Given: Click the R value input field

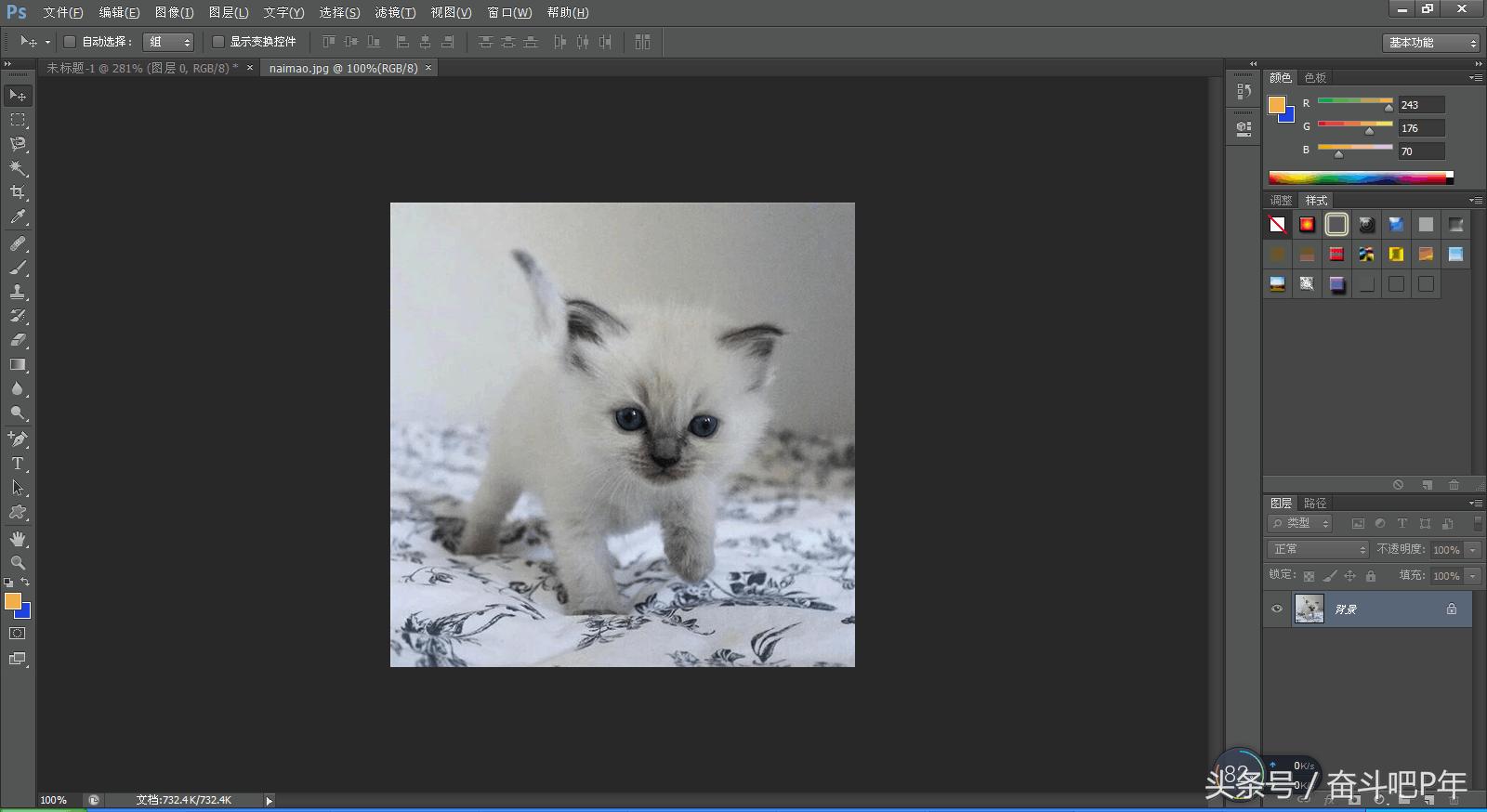Looking at the screenshot, I should 1421,105.
